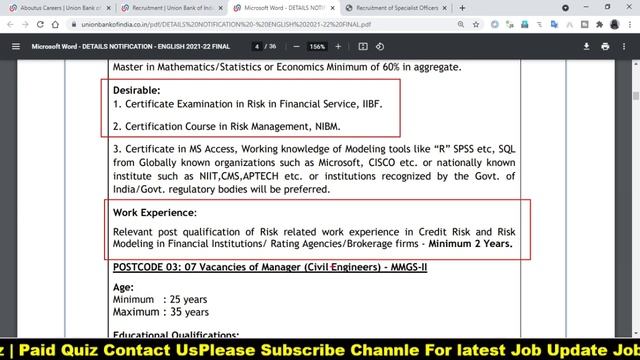
Task: Zoom in the PDF with the plus button
Action: click(338, 47)
